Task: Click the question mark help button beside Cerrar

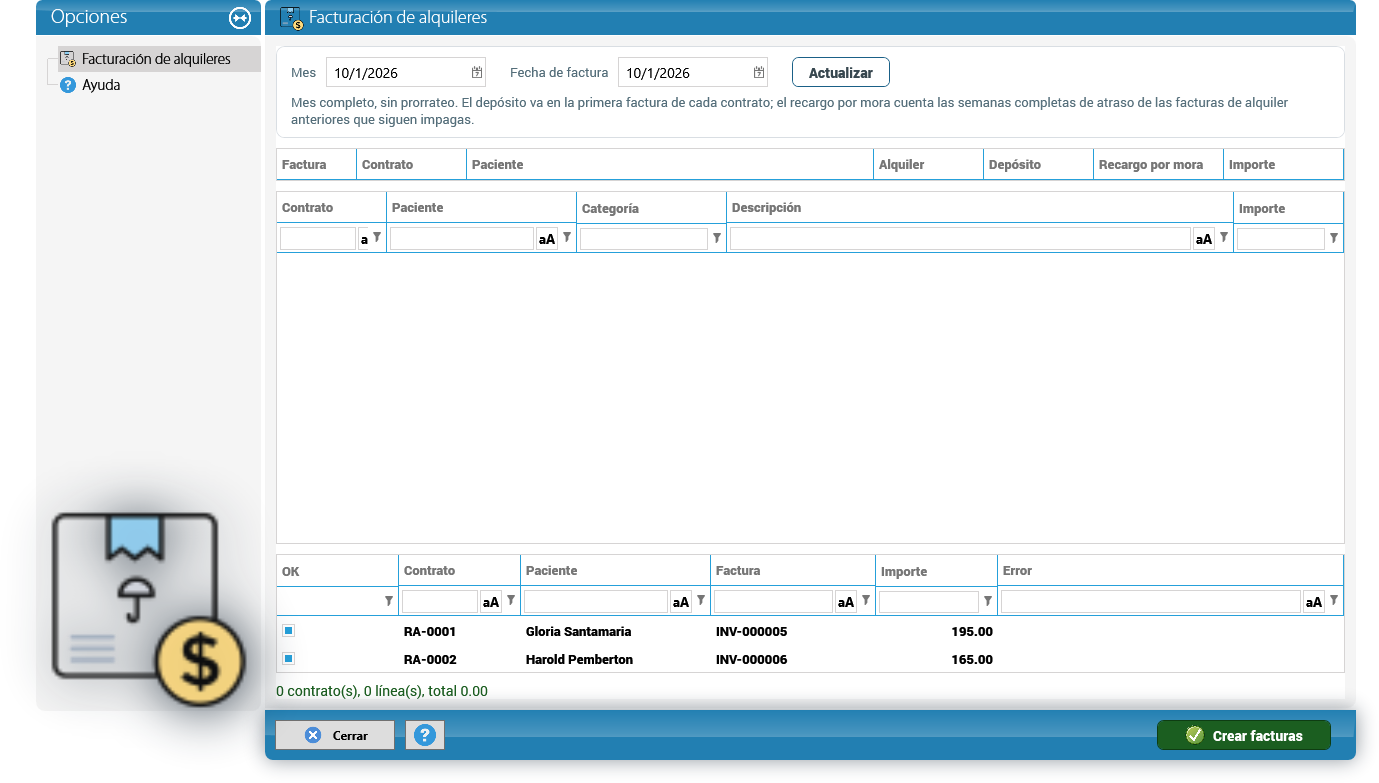Action: pos(425,735)
